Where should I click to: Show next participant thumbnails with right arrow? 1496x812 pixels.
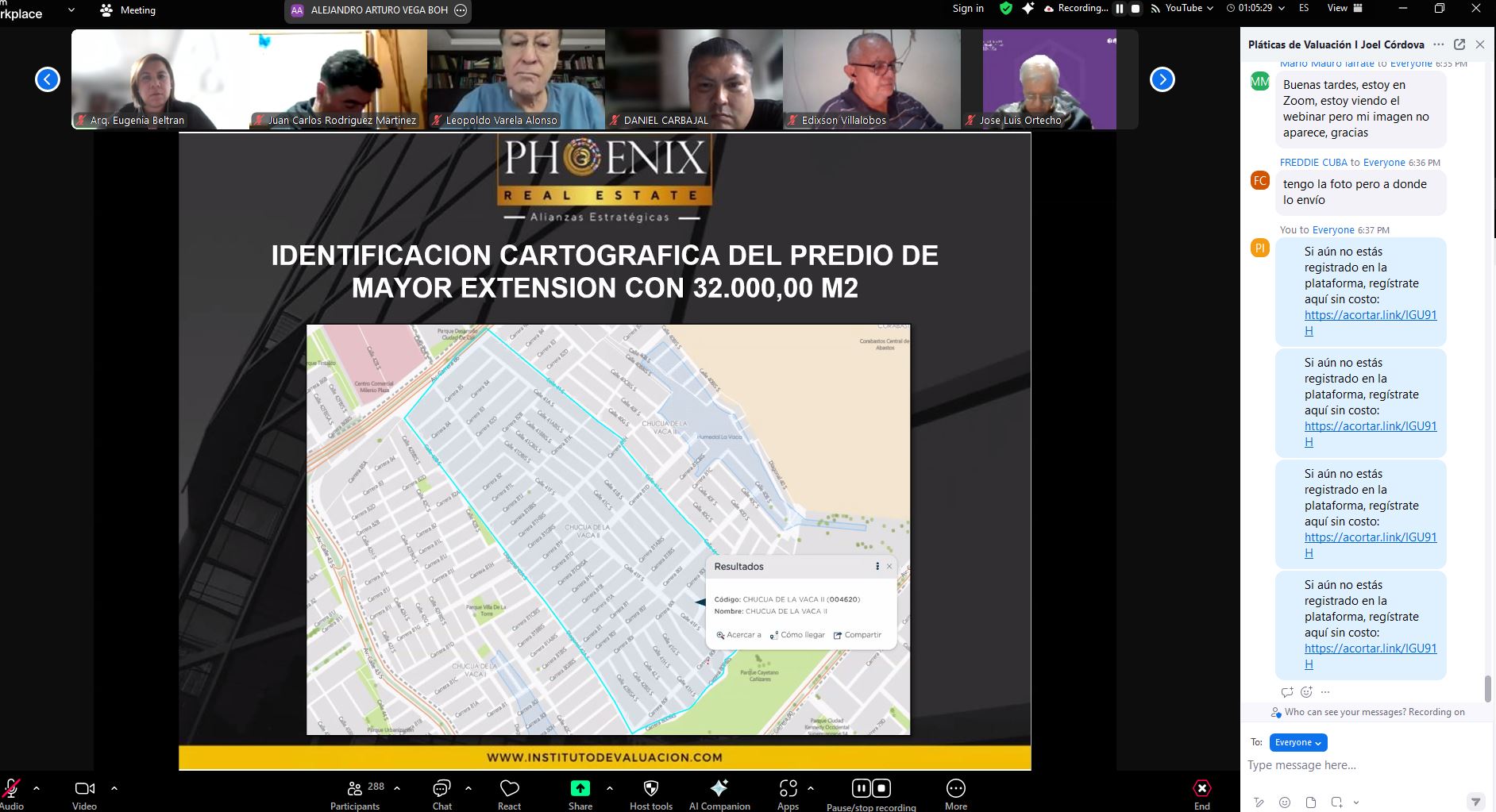click(x=1162, y=79)
